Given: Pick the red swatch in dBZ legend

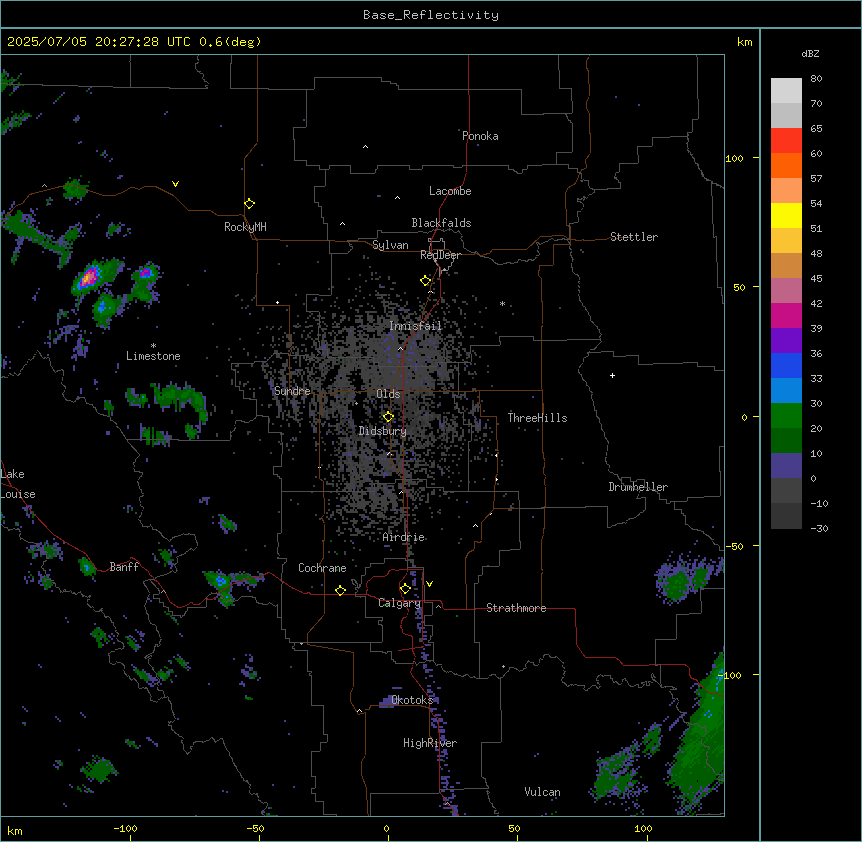Looking at the screenshot, I should click(786, 140).
